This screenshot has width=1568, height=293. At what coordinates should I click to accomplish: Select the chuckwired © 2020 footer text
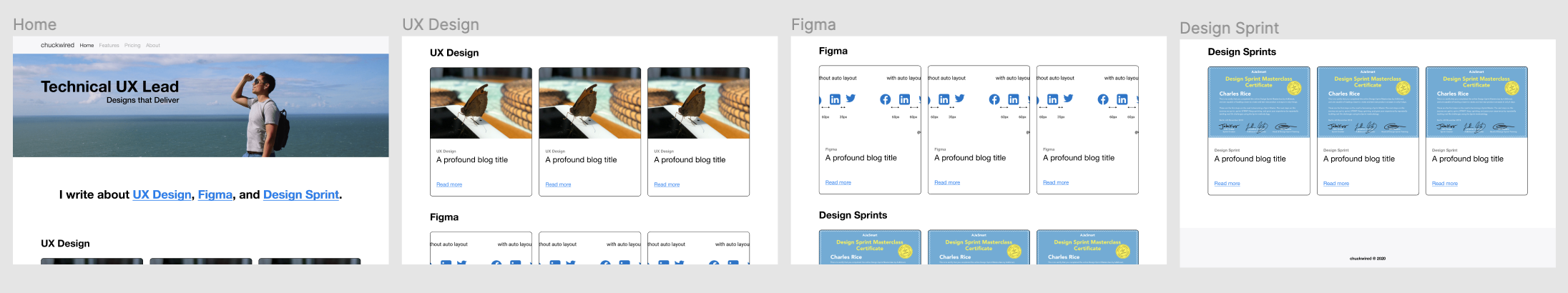click(x=1368, y=259)
